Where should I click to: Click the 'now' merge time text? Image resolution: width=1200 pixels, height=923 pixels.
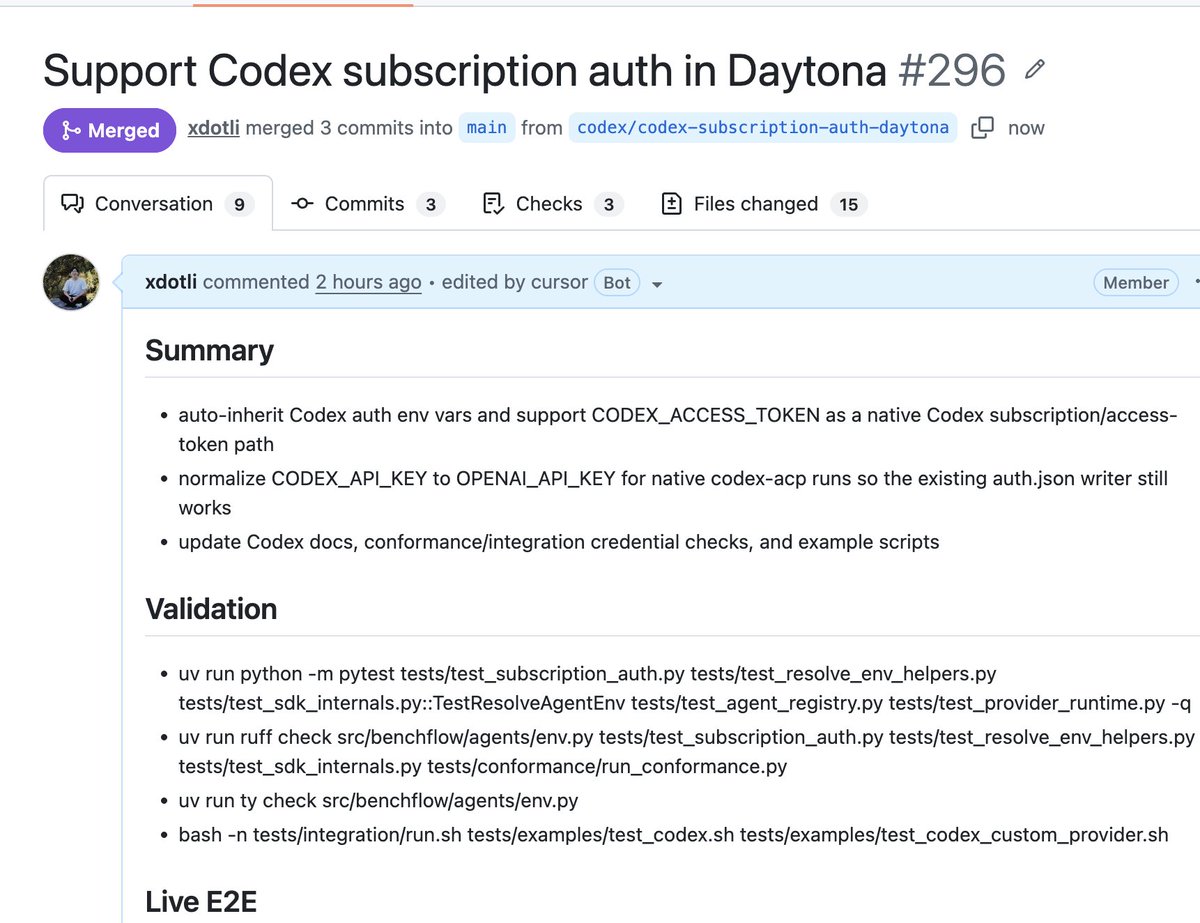tap(1026, 128)
